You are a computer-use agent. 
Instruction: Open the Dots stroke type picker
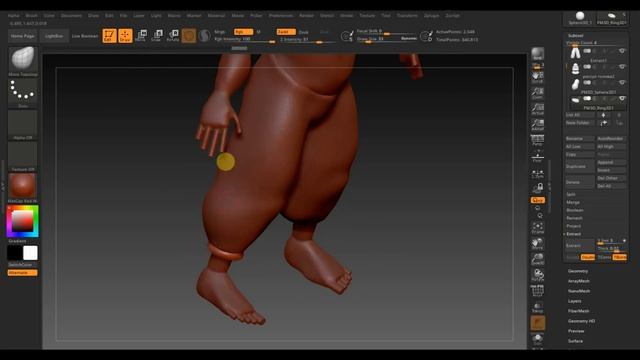pyautogui.click(x=23, y=91)
